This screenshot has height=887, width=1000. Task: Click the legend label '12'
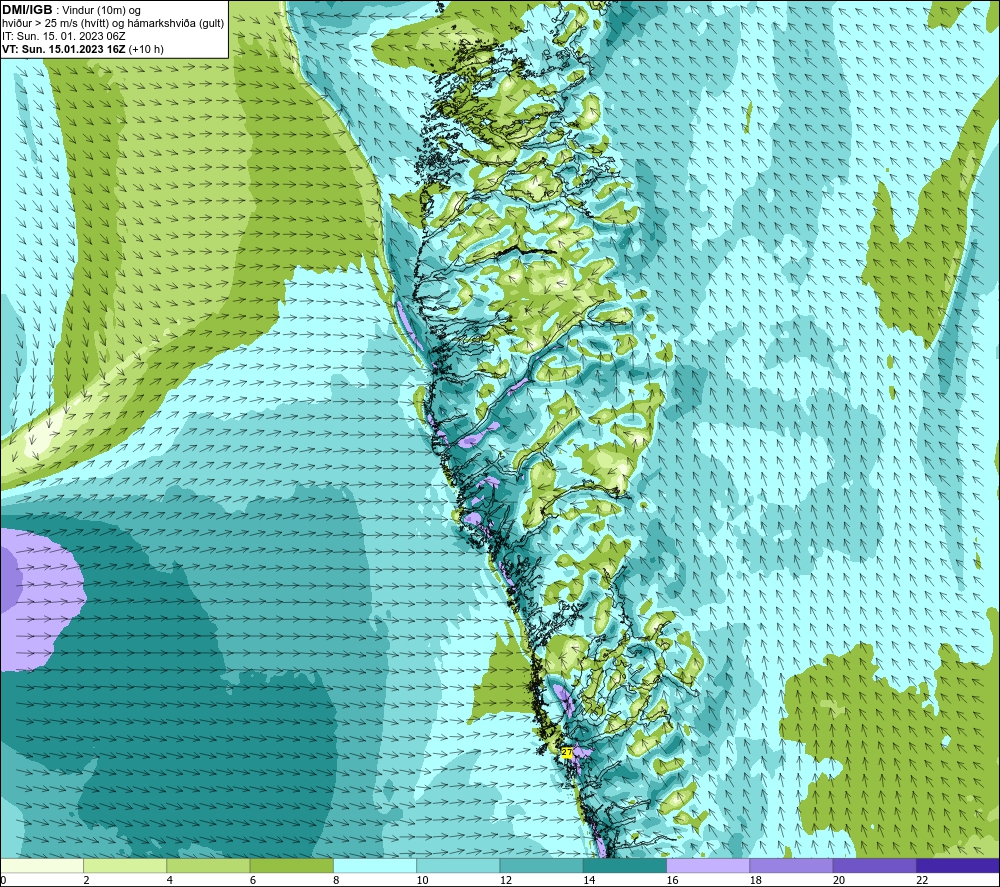point(506,880)
